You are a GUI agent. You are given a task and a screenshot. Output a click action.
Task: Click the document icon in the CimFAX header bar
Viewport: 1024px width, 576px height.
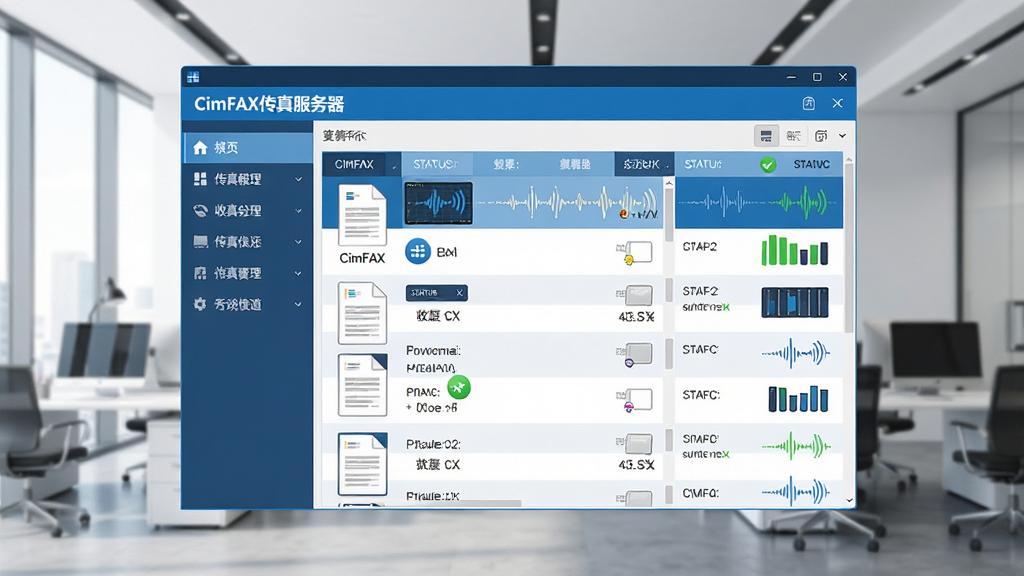(808, 103)
